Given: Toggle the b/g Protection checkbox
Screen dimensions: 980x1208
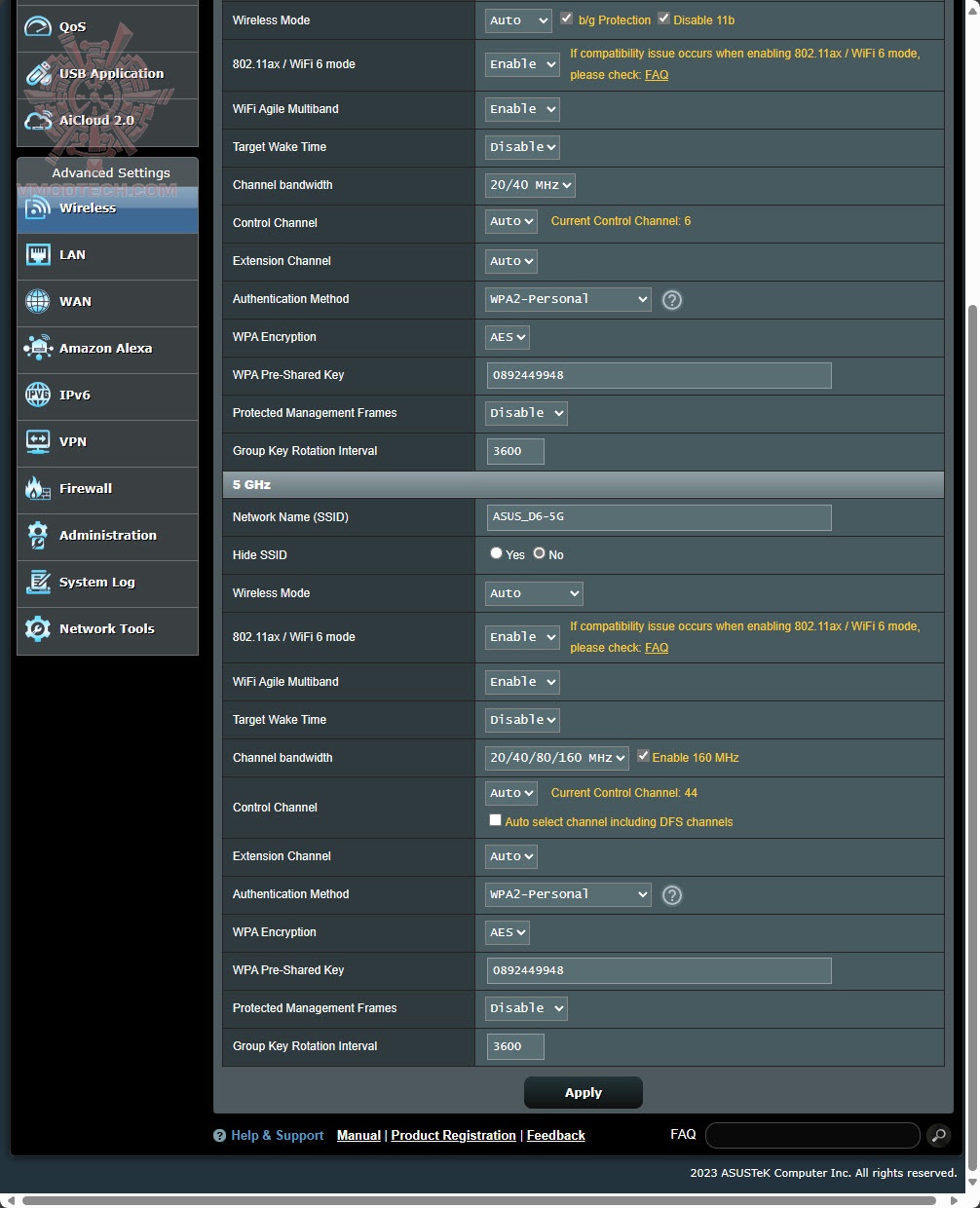Looking at the screenshot, I should coord(566,19).
